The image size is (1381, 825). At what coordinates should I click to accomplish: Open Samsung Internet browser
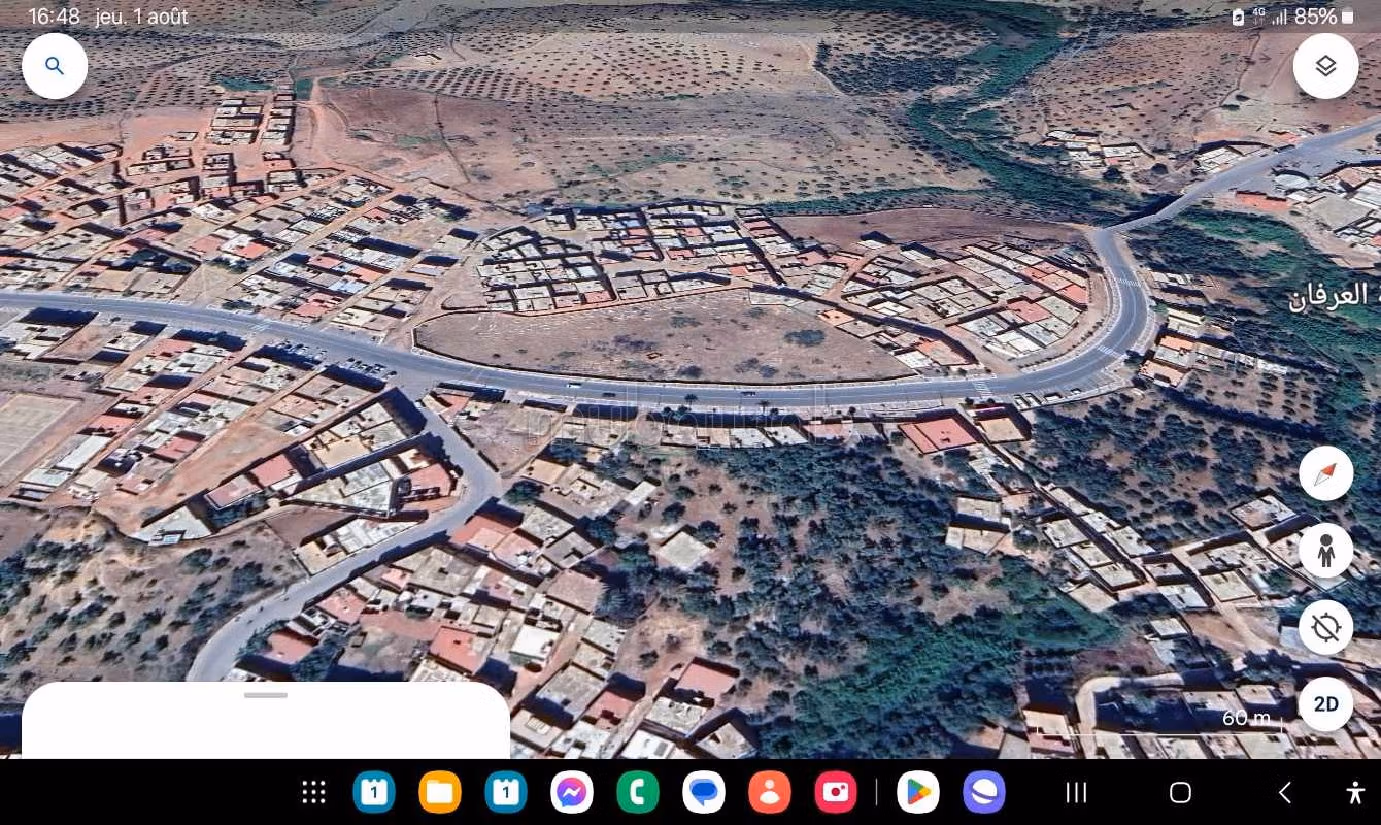(x=984, y=793)
